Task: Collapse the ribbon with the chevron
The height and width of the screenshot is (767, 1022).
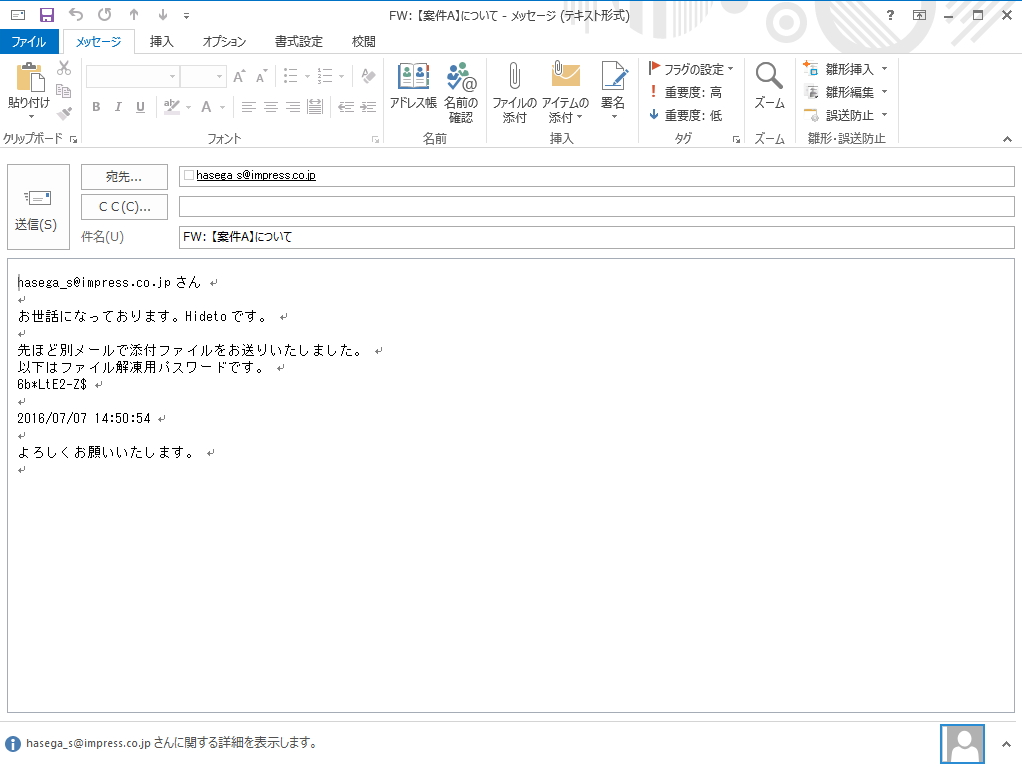Action: (1008, 139)
